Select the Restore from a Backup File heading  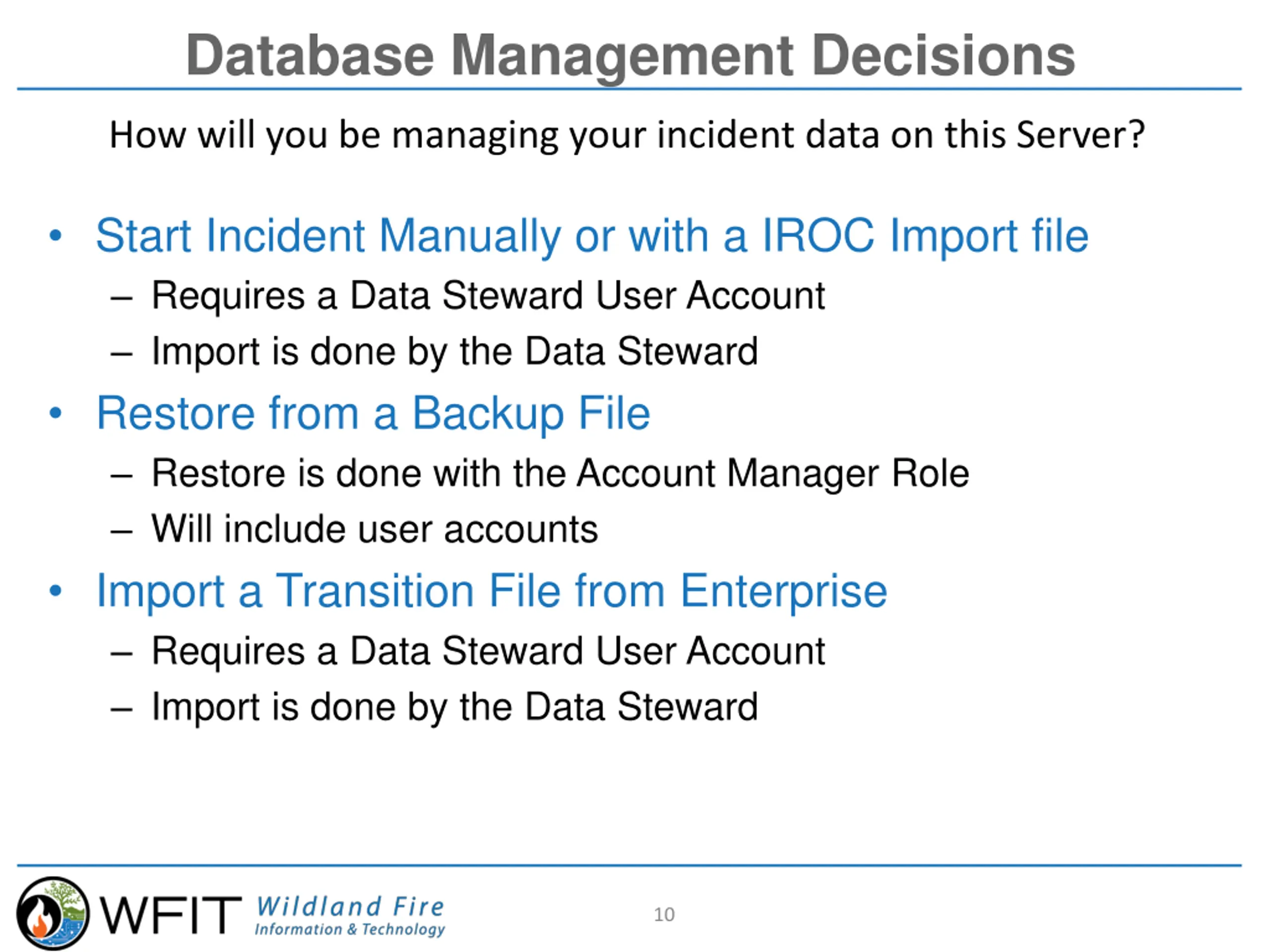tap(373, 415)
